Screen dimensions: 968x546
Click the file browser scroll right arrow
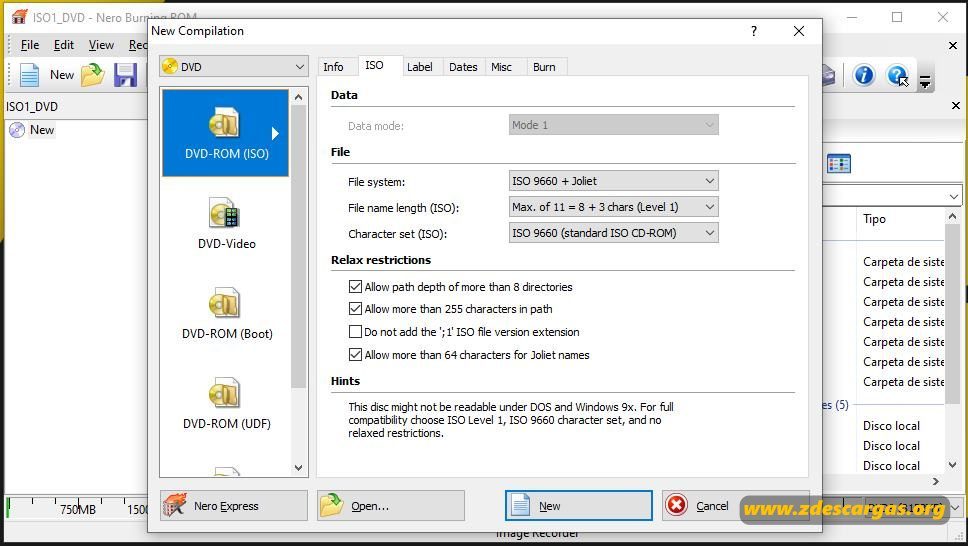pyautogui.click(x=936, y=481)
